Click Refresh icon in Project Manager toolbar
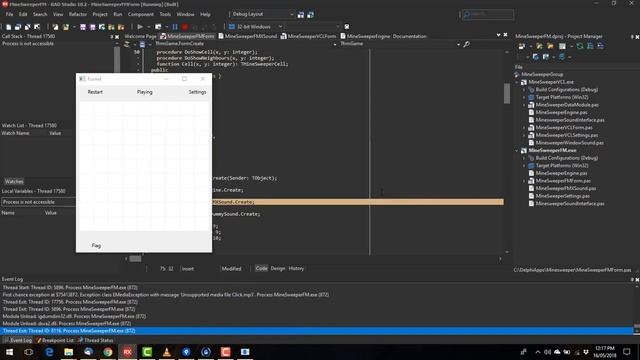This screenshot has width=640, height=360. 580,46
